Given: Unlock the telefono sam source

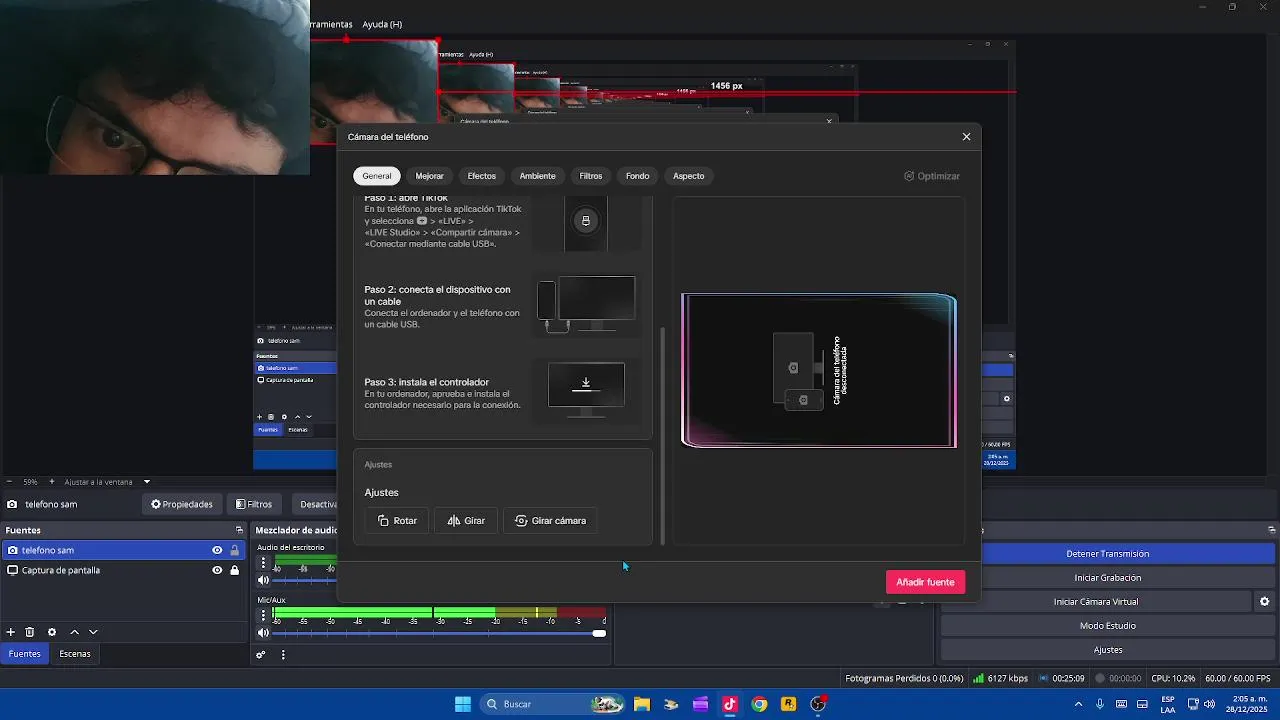Looking at the screenshot, I should point(235,550).
